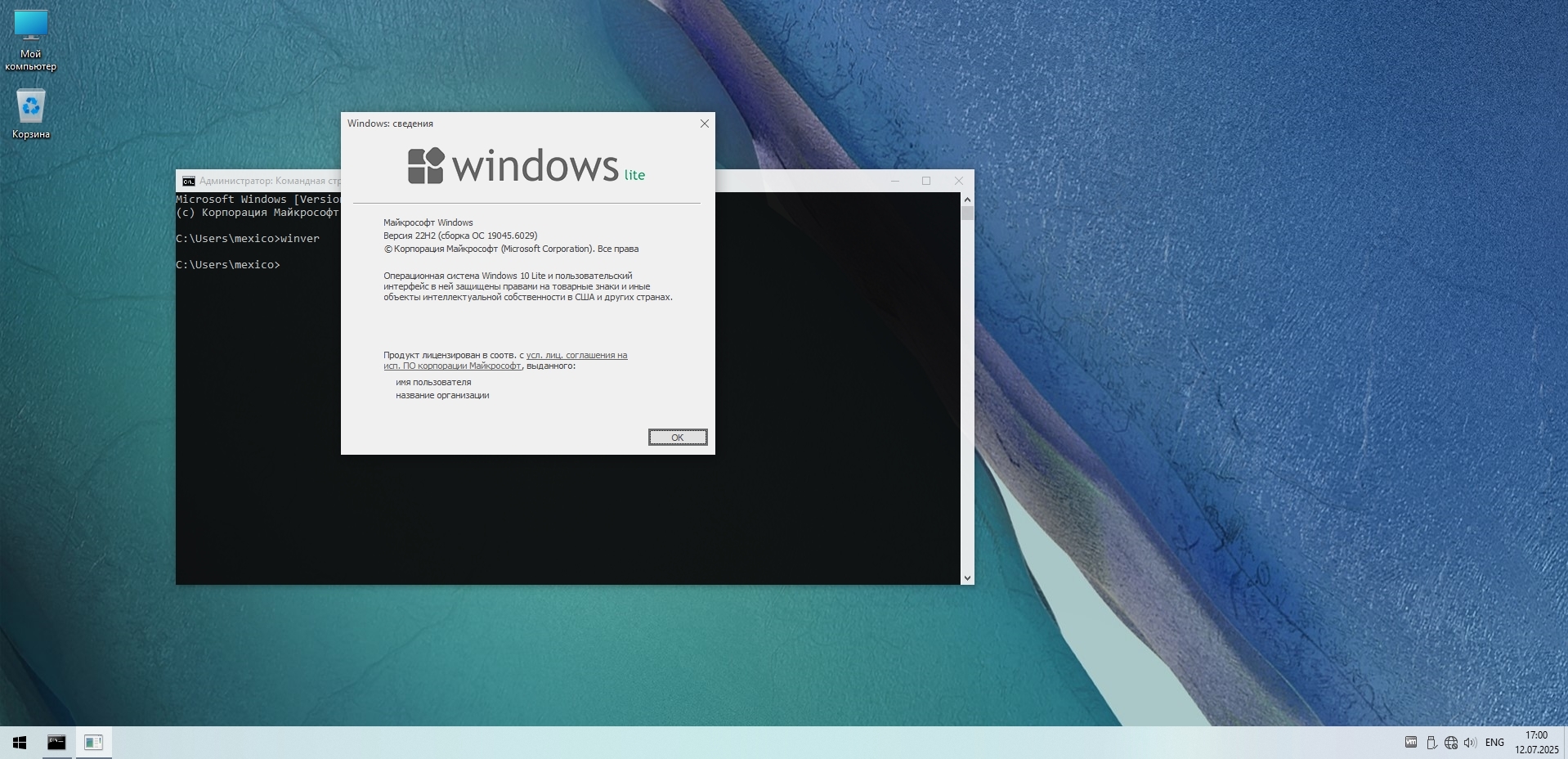Screen dimensions: 1568x759
Task: Open the network status globe icon
Action: click(1451, 743)
